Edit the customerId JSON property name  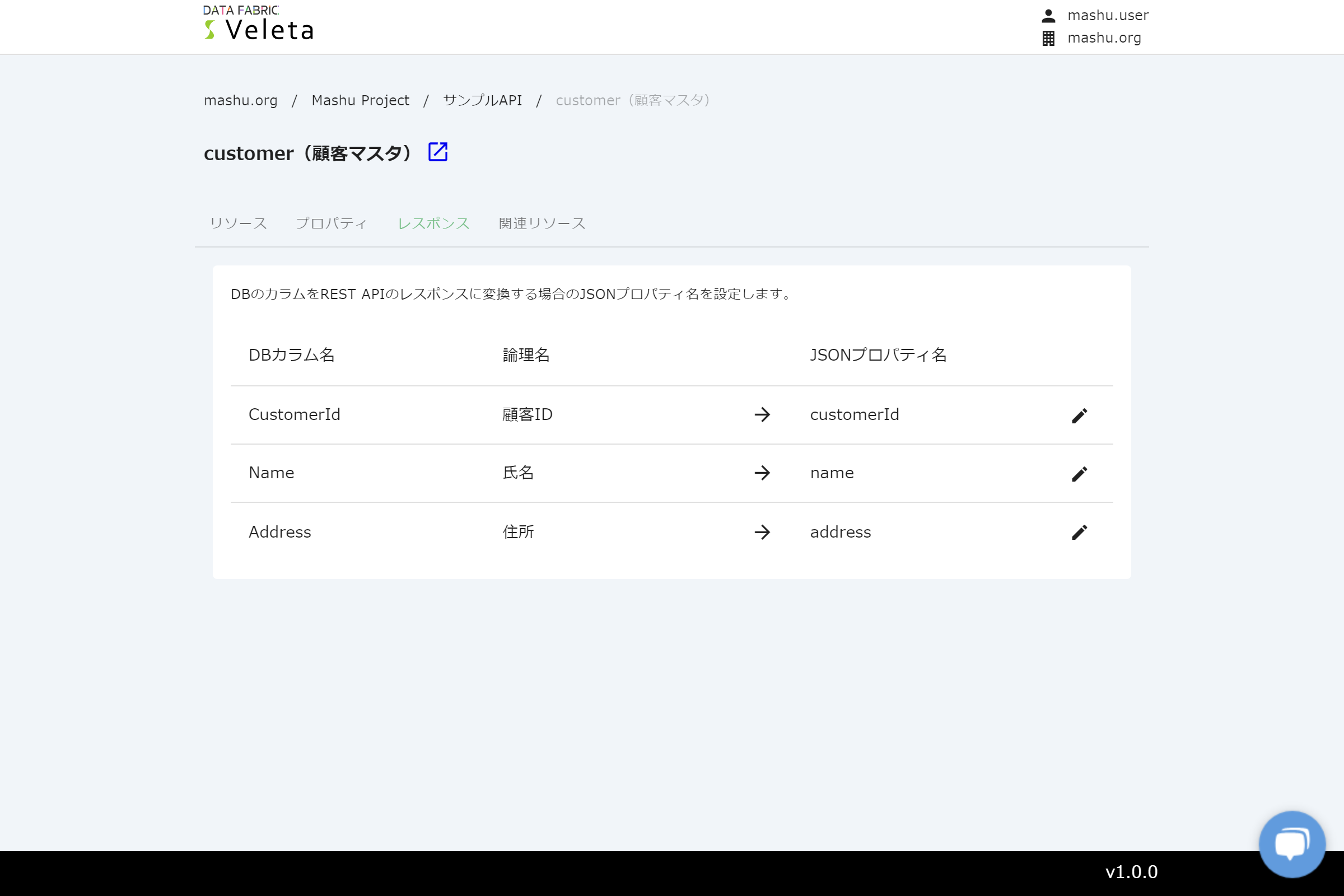[x=1079, y=416]
